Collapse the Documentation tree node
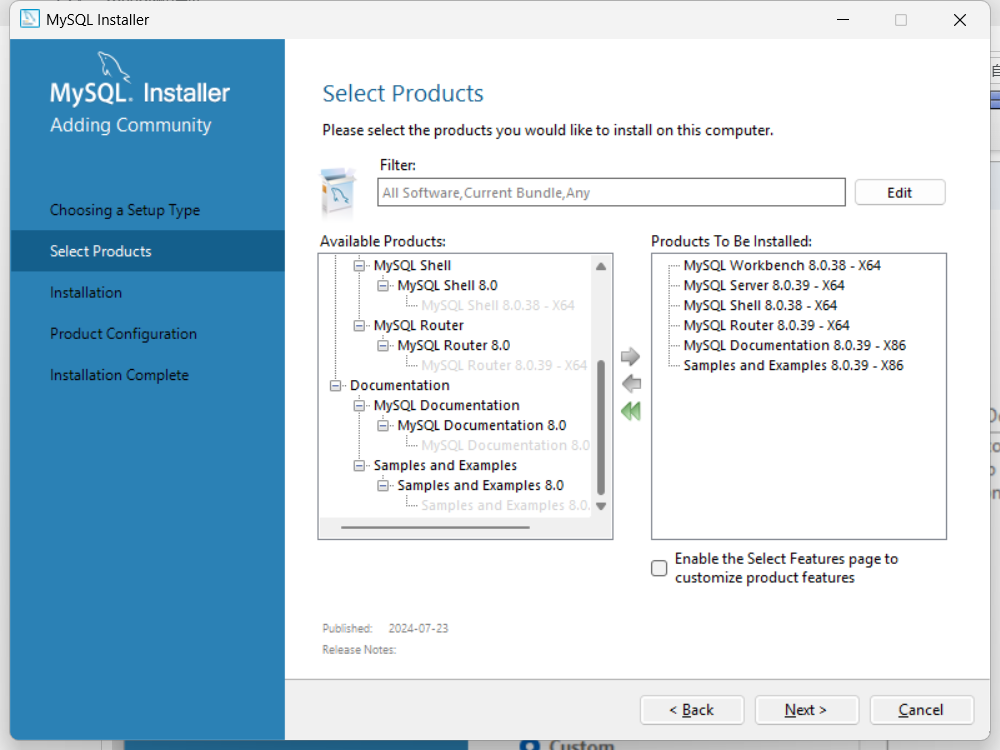The image size is (1000, 750). click(x=335, y=385)
